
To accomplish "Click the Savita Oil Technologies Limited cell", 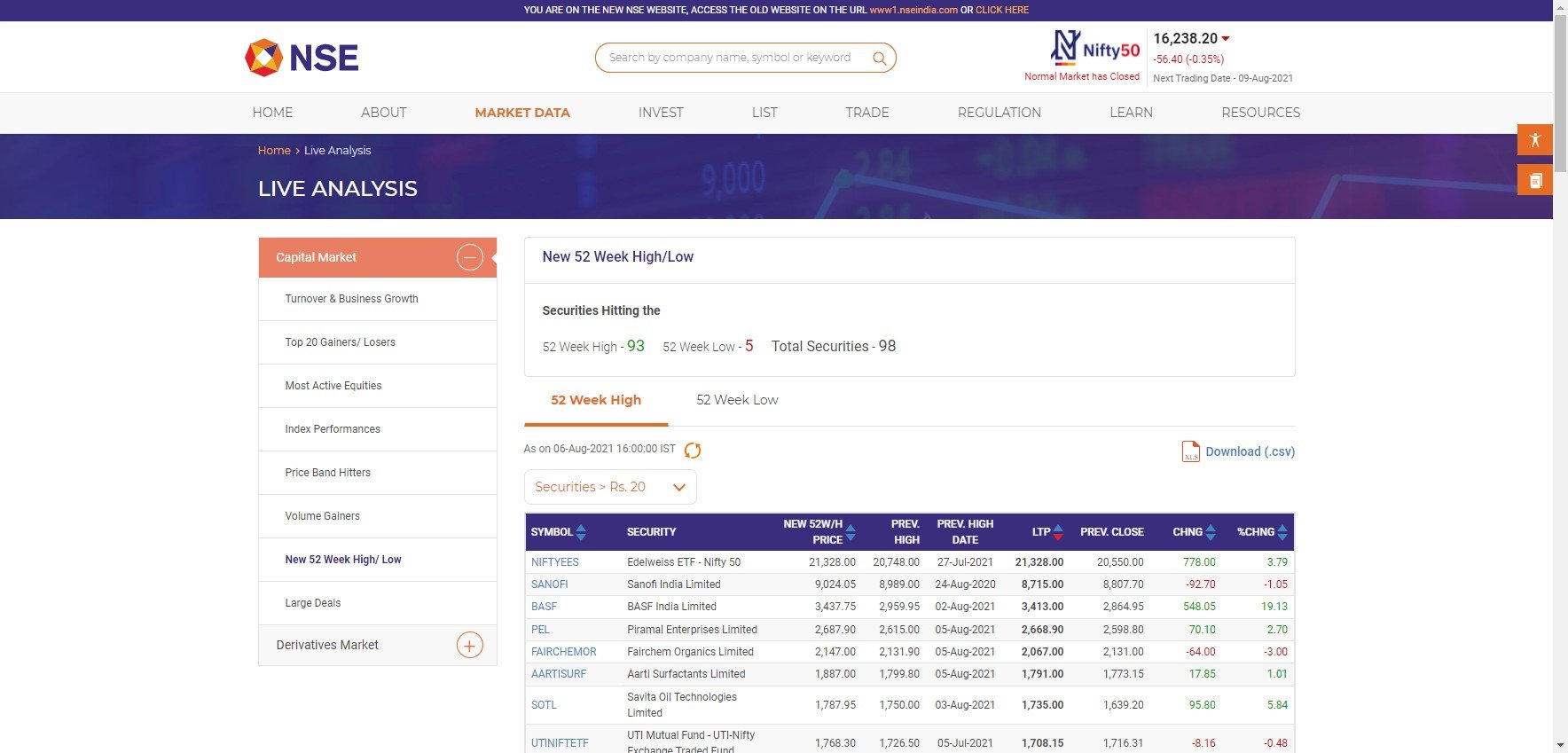I will (x=682, y=705).
